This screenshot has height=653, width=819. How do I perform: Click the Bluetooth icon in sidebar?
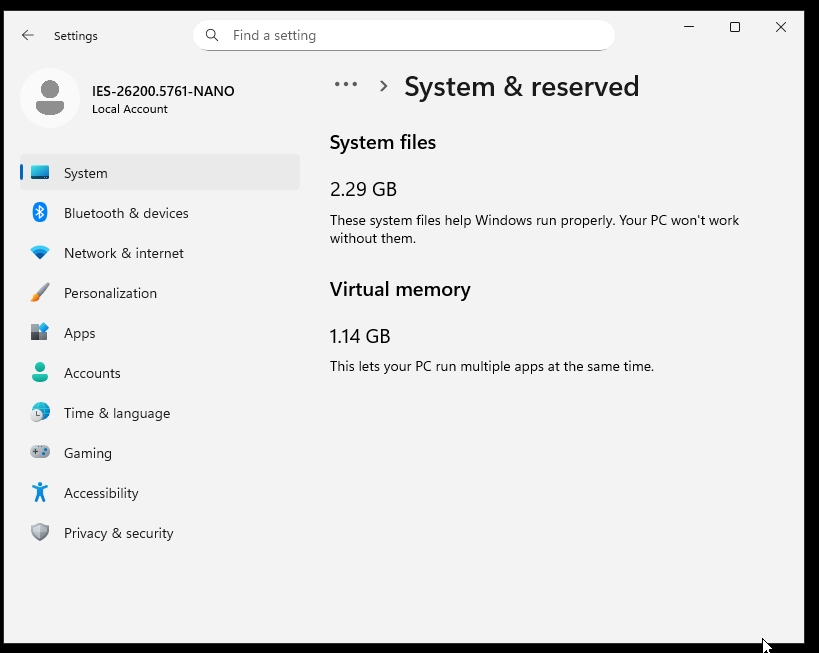point(40,213)
